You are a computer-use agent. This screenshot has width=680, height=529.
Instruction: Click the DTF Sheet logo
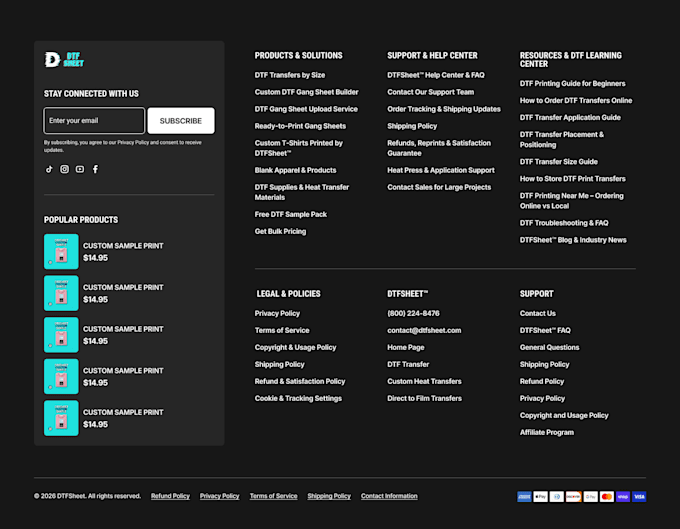tap(64, 59)
